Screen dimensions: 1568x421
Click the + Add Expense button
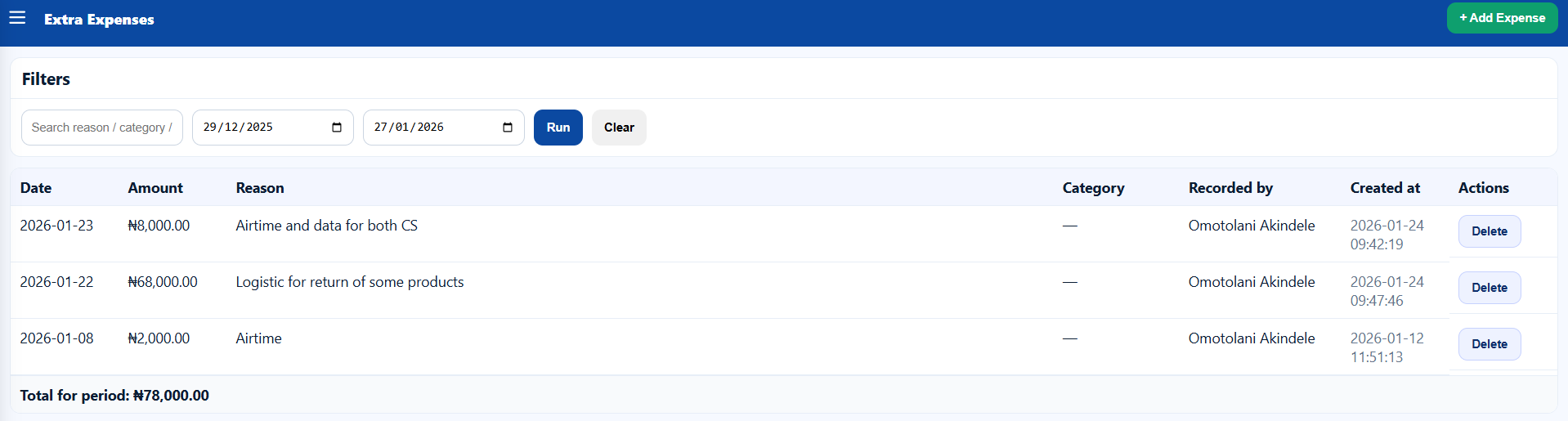point(1502,18)
